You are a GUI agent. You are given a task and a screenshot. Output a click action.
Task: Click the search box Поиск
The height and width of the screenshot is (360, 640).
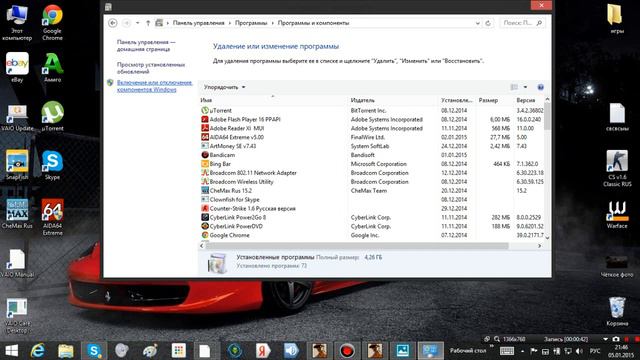click(522, 23)
